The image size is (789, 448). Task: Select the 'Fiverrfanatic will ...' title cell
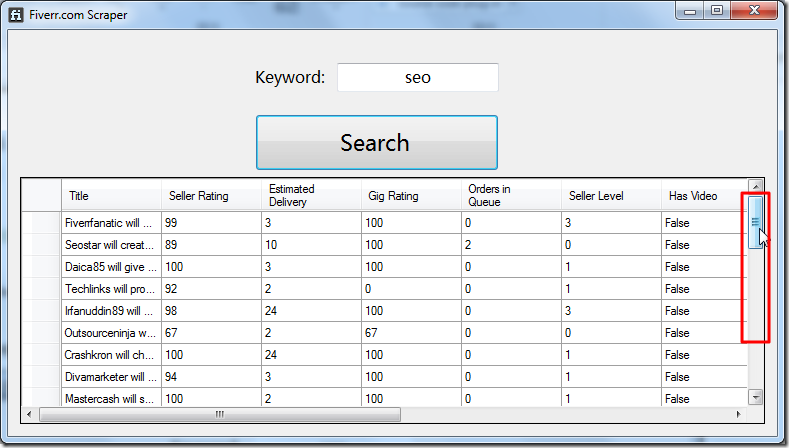111,222
